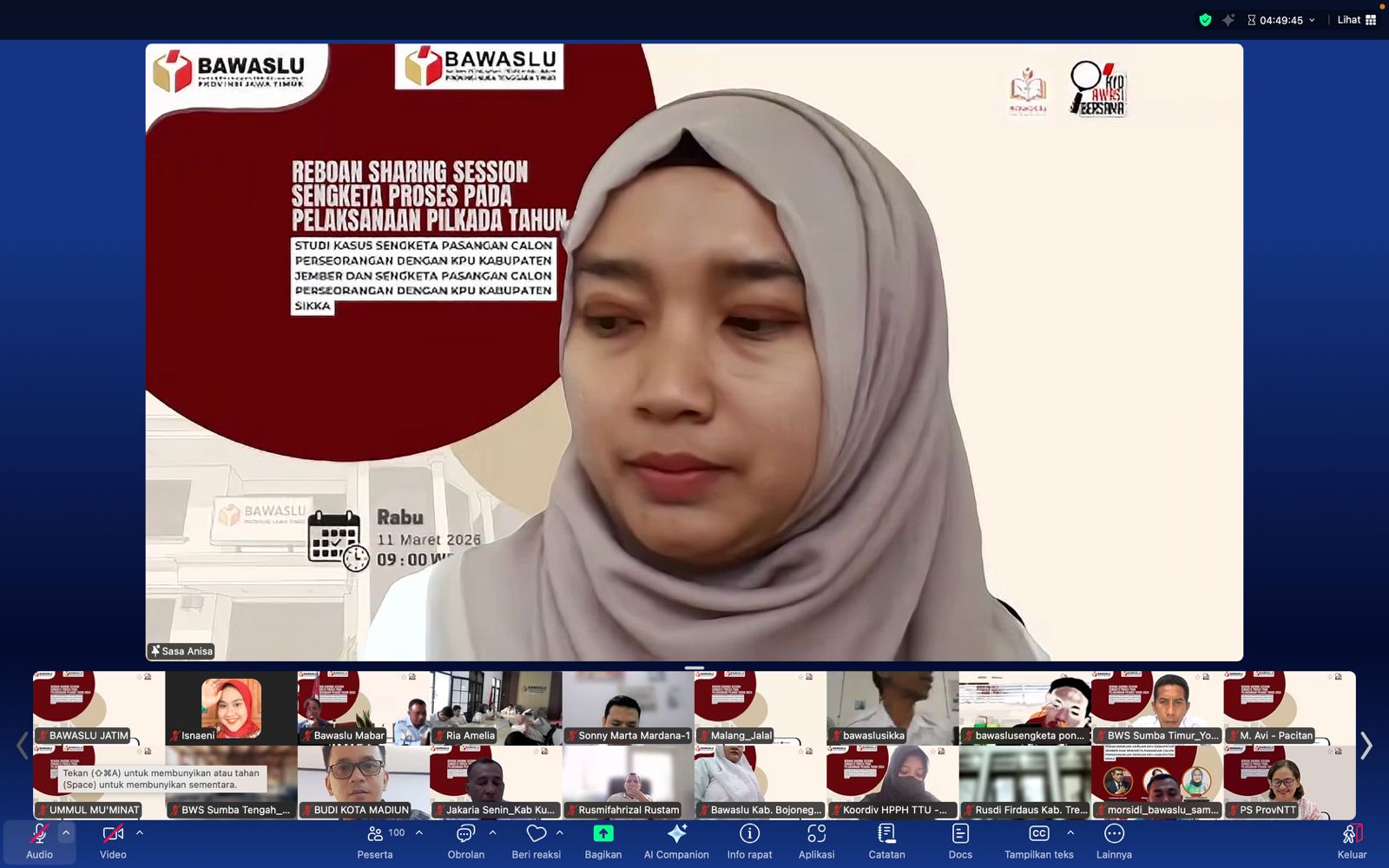This screenshot has height=868, width=1389.
Task: Open Catatan notes
Action: point(886,842)
